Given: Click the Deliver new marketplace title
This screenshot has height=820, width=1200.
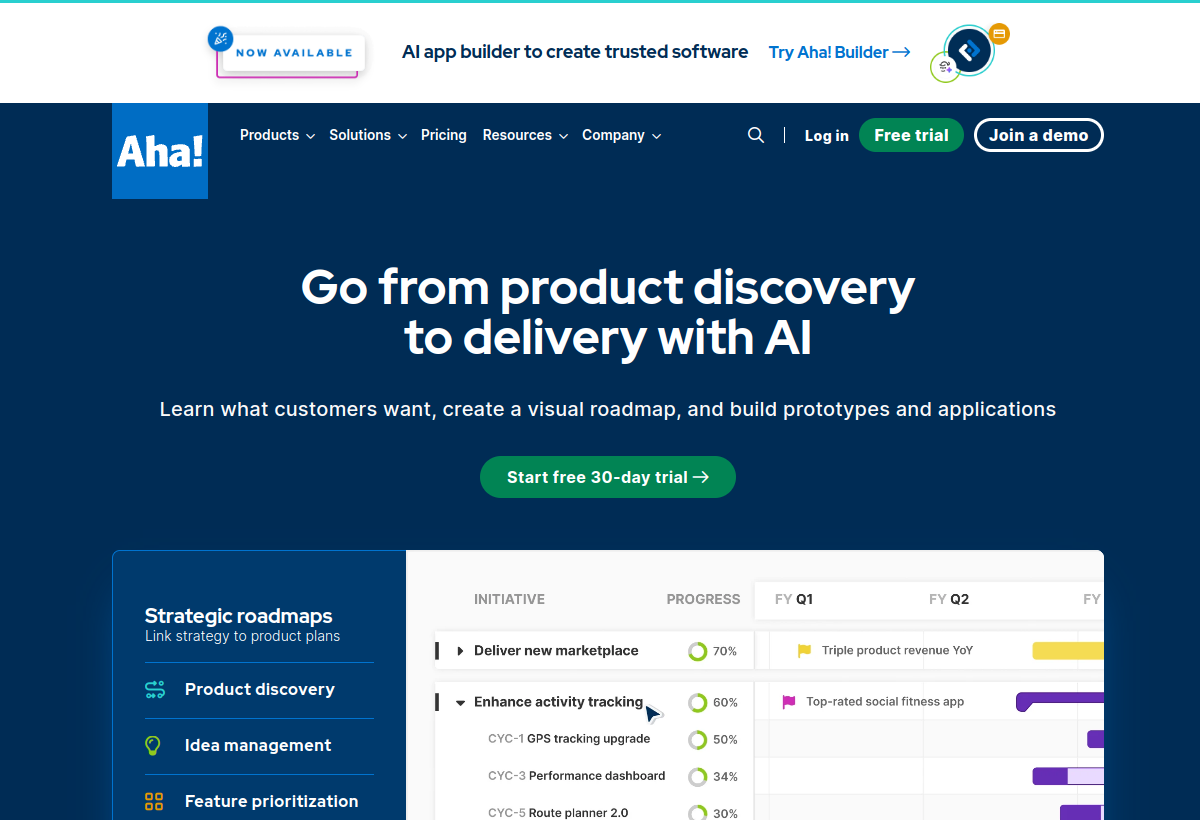Looking at the screenshot, I should [x=556, y=651].
